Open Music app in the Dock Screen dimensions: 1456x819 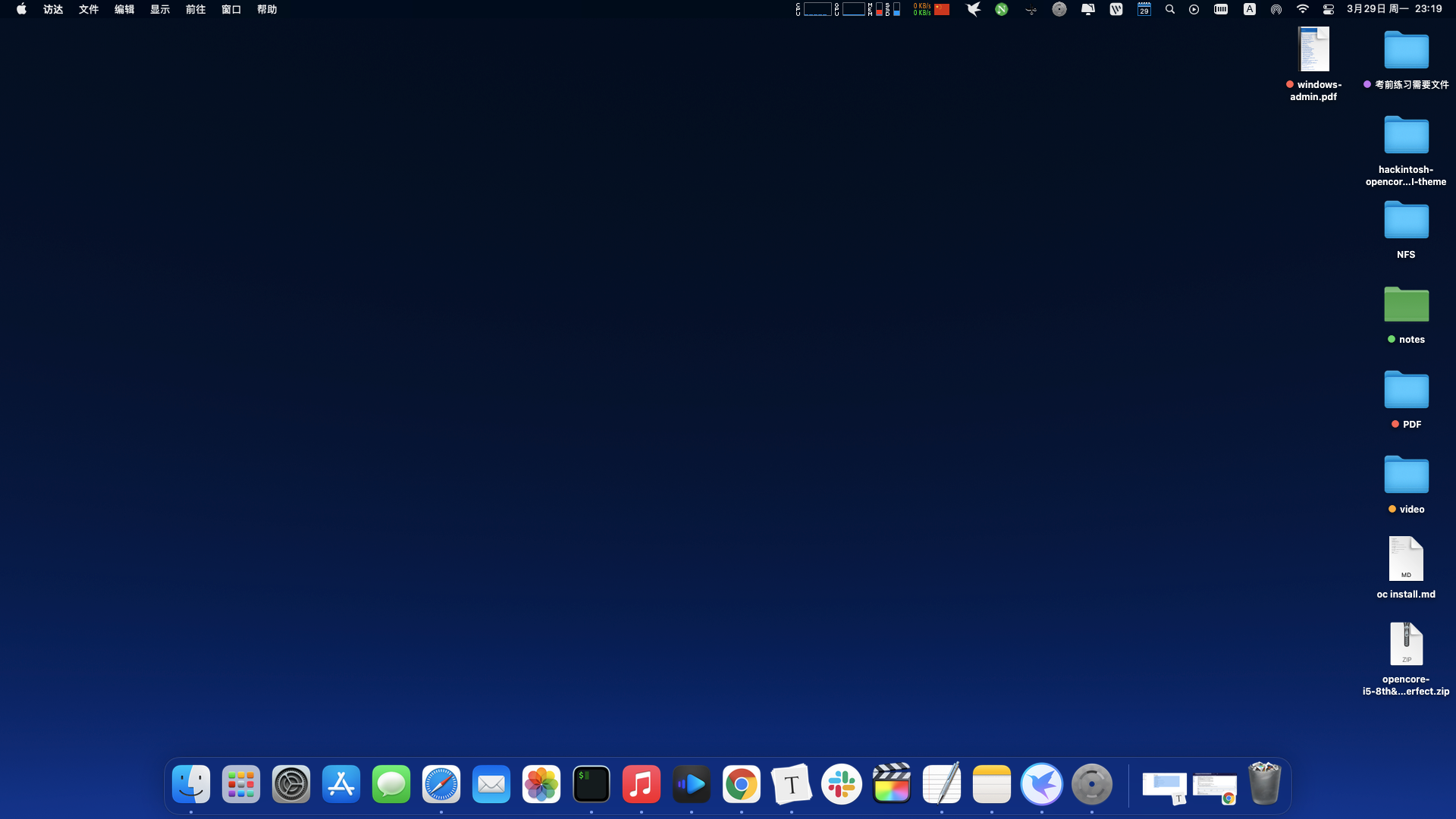642,784
